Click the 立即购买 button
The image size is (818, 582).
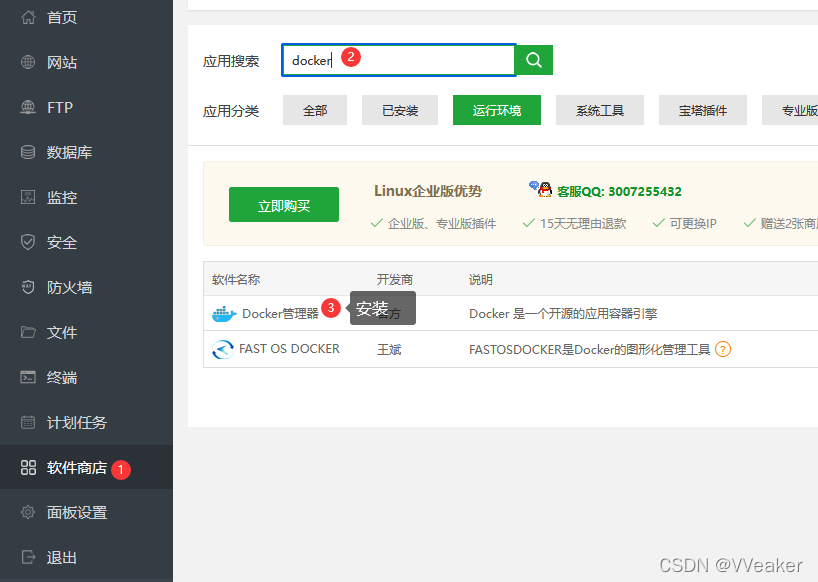(x=284, y=204)
